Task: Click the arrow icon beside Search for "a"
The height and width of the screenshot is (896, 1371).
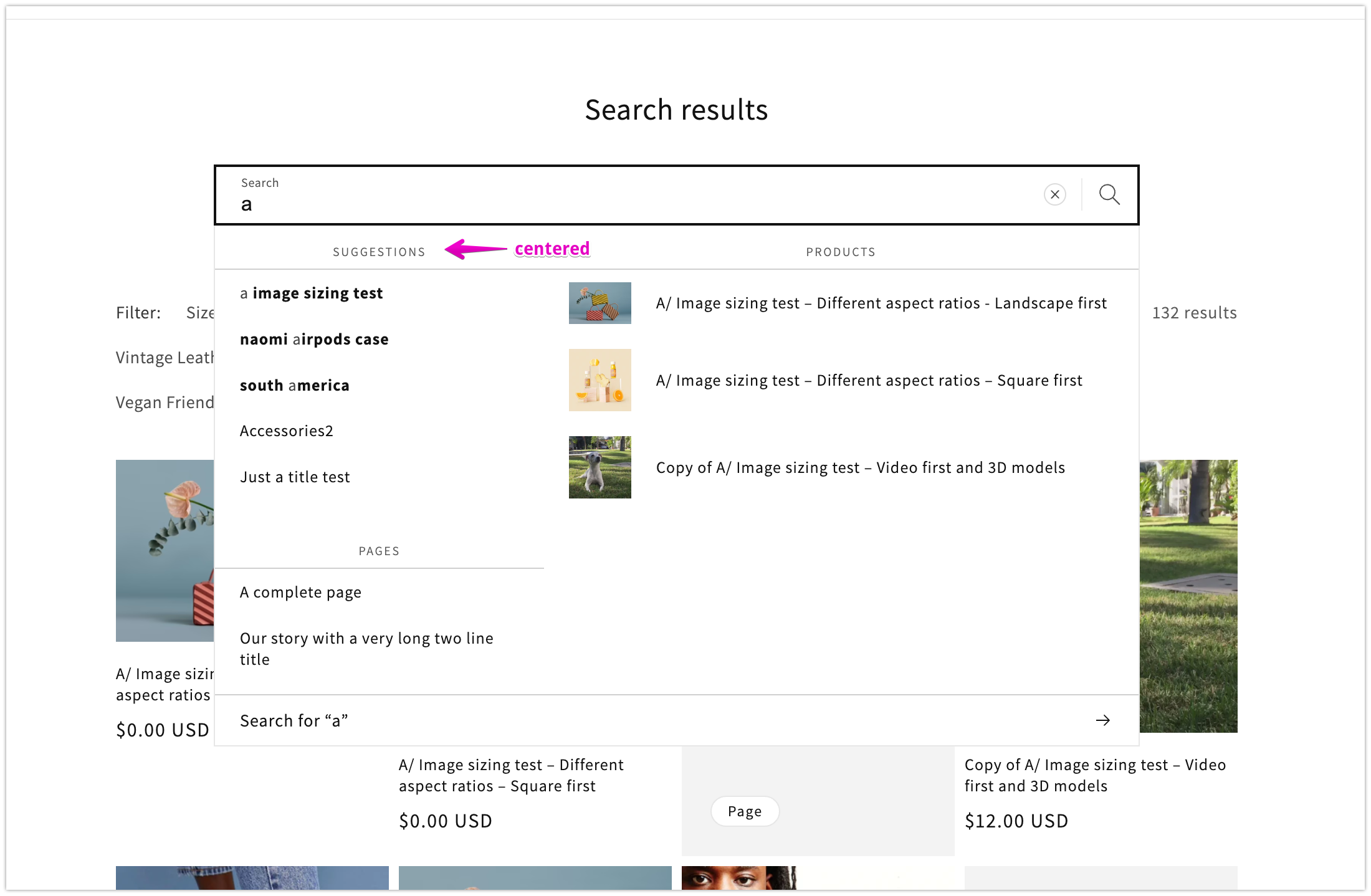Action: coord(1102,720)
